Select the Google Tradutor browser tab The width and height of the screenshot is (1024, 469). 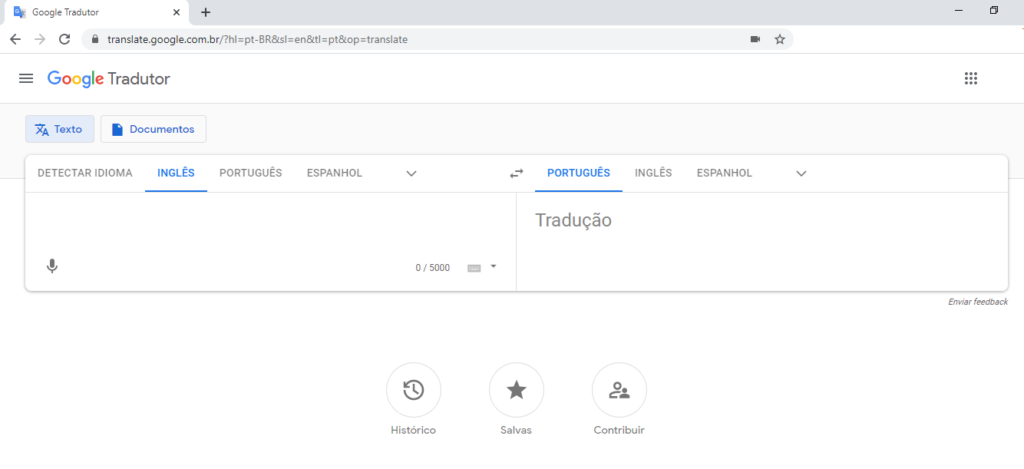[95, 12]
